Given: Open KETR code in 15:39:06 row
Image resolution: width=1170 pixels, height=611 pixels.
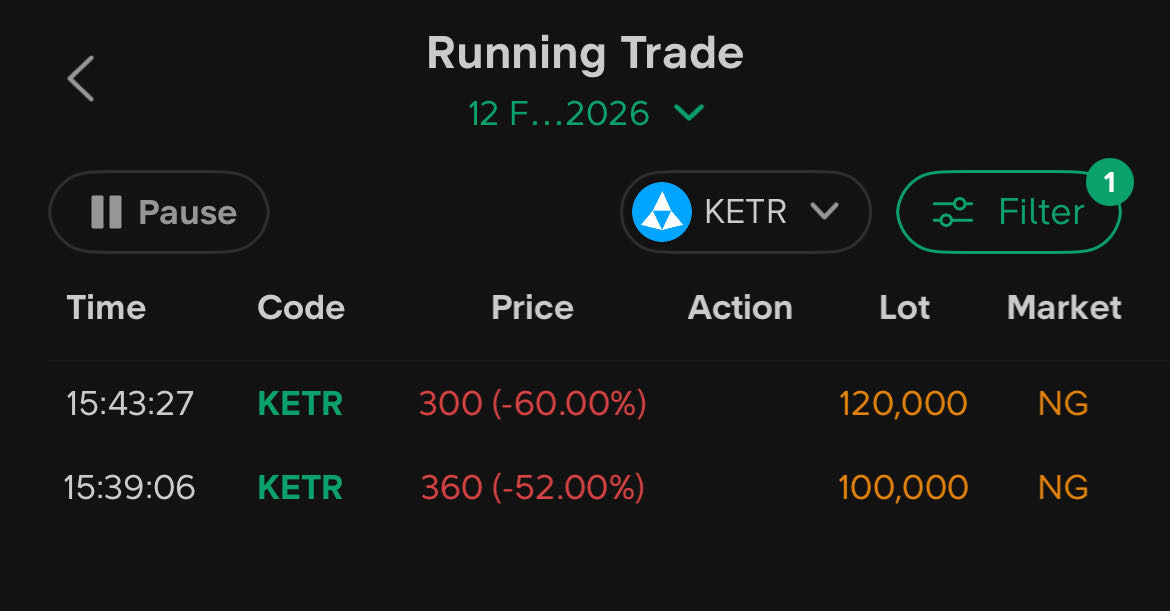Looking at the screenshot, I should (x=300, y=487).
